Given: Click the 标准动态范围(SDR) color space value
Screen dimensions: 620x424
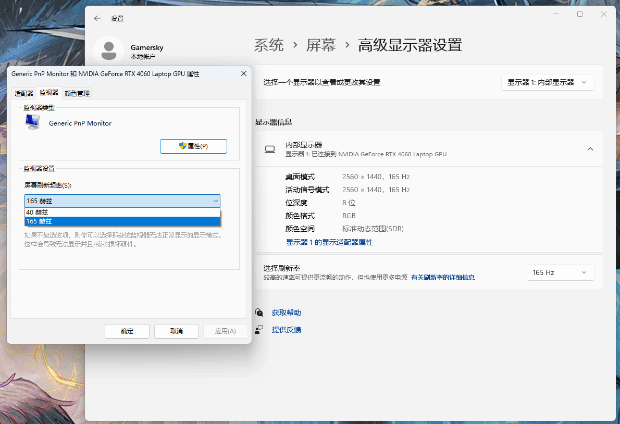Looking at the screenshot, I should point(372,229).
